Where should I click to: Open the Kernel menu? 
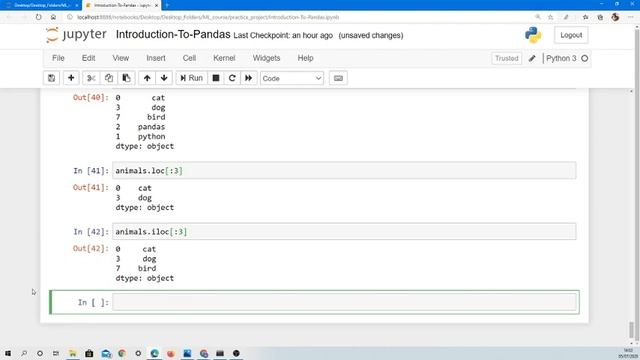point(224,58)
